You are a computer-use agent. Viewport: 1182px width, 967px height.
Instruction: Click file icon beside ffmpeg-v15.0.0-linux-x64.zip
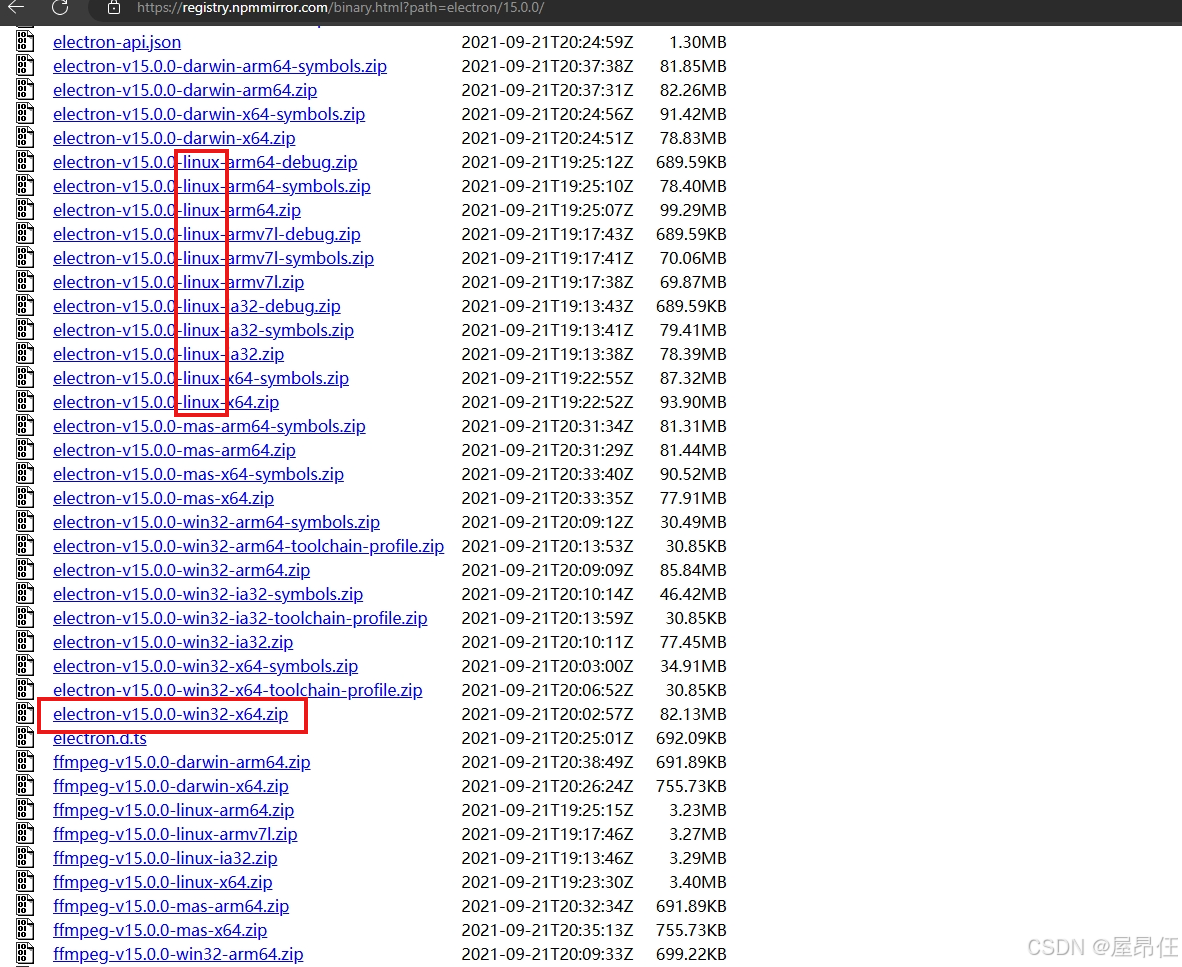25,882
